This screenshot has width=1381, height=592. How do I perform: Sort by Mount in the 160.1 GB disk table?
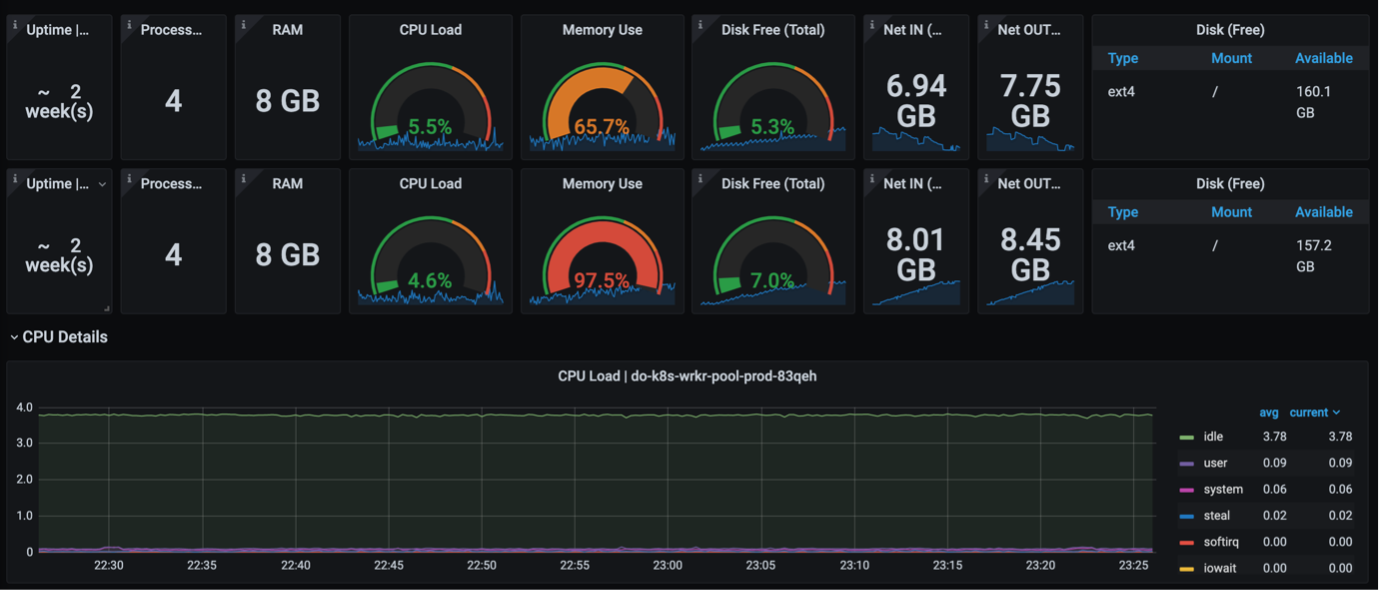[x=1231, y=58]
